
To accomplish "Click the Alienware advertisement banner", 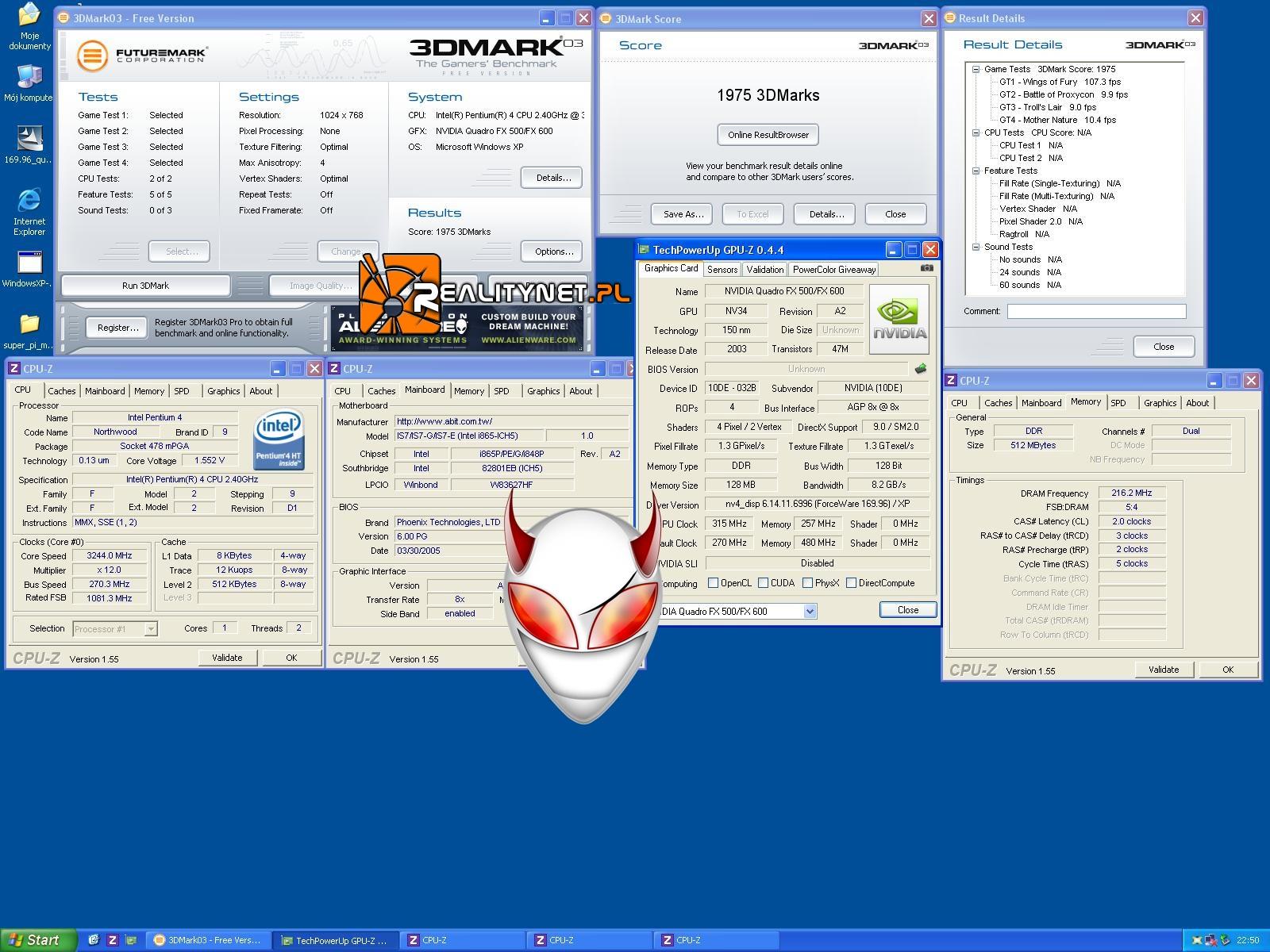I will point(458,329).
